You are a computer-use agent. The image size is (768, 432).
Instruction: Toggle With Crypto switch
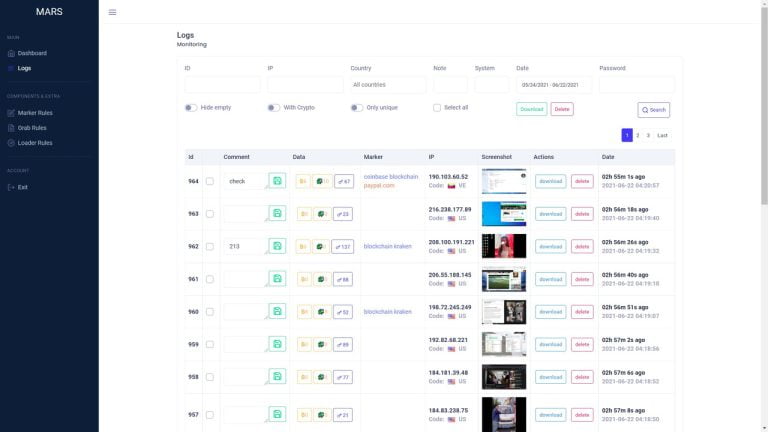click(273, 108)
